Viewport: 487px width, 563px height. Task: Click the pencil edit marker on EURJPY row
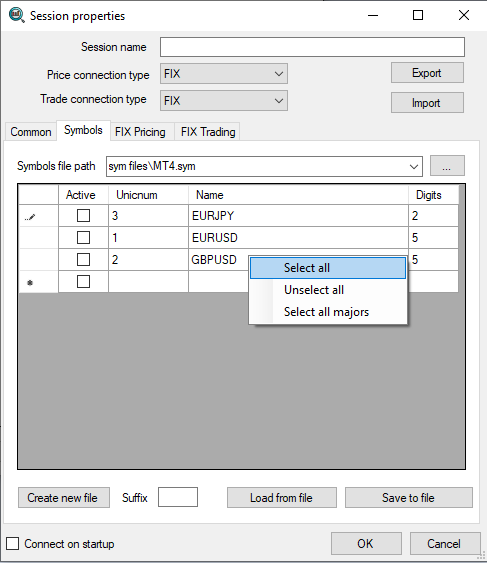[30, 217]
